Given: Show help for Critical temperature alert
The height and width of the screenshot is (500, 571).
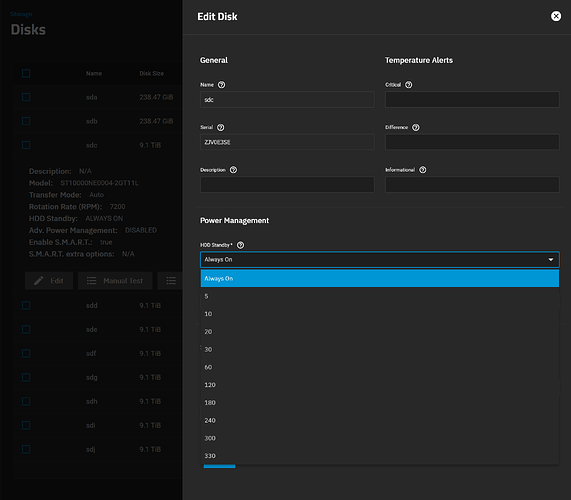Looking at the screenshot, I should (409, 85).
